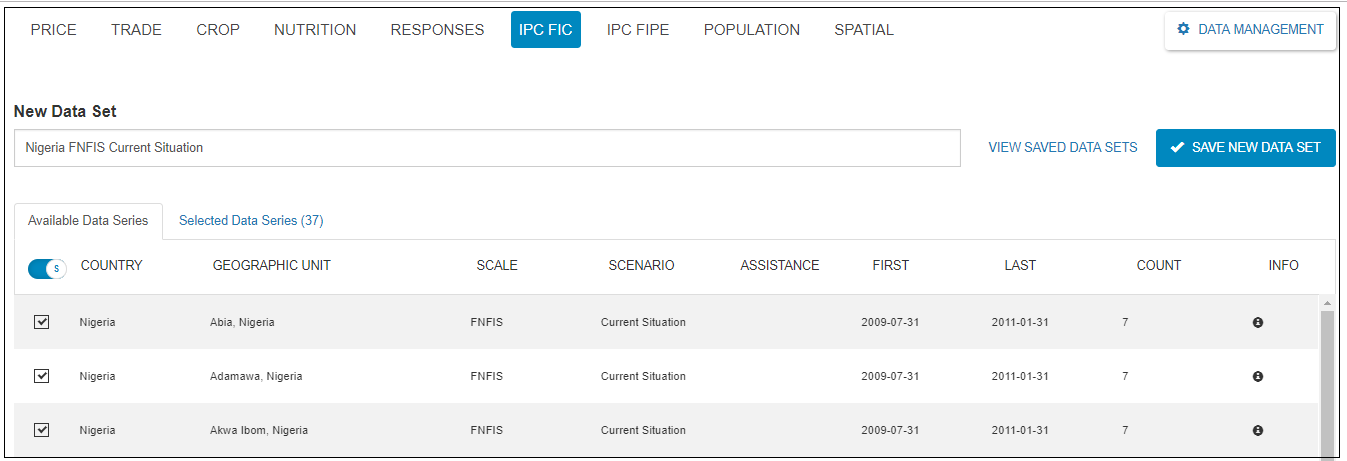
Task: Uncheck the Akwa Ibom, Nigeria checkbox
Action: pos(42,430)
